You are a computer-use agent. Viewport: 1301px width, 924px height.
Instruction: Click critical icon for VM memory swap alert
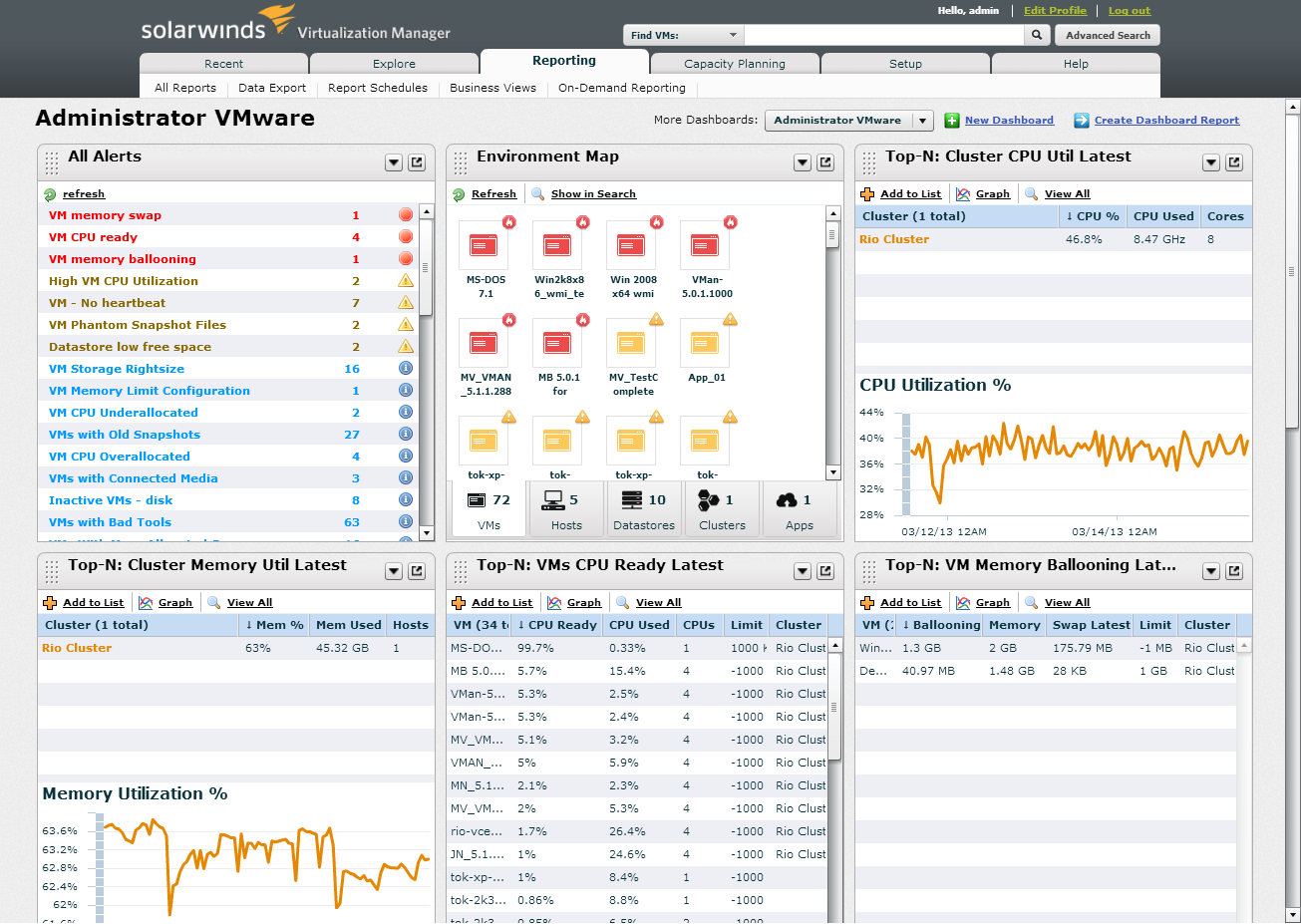coord(406,215)
